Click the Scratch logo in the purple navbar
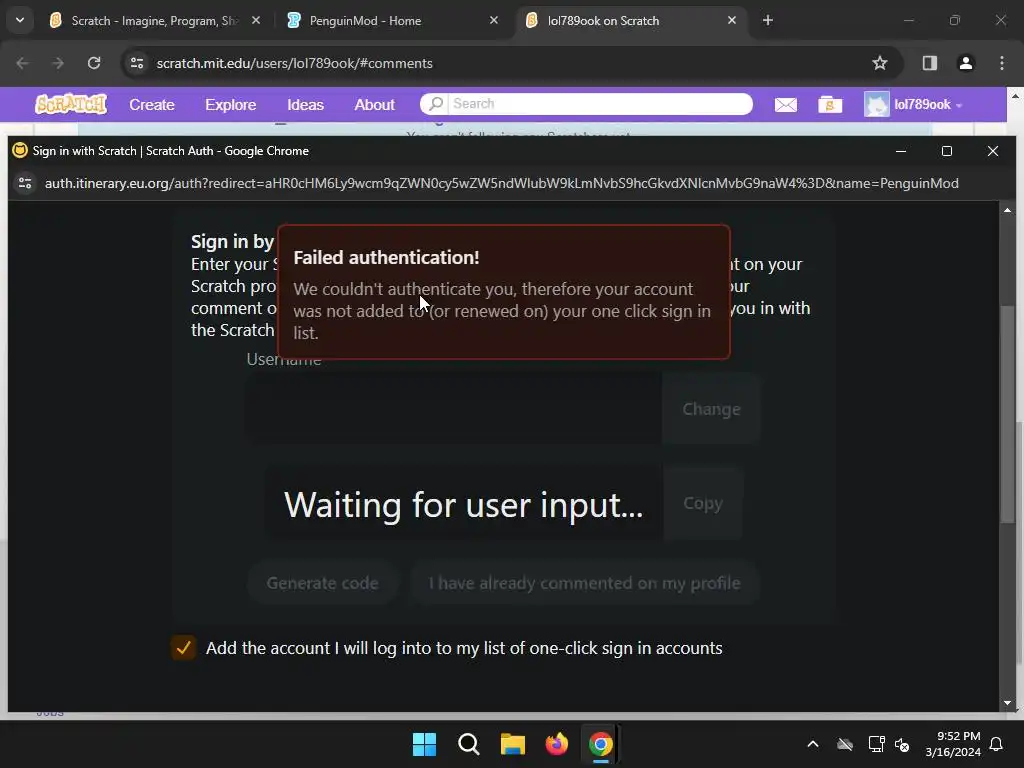The image size is (1024, 768). point(71,104)
